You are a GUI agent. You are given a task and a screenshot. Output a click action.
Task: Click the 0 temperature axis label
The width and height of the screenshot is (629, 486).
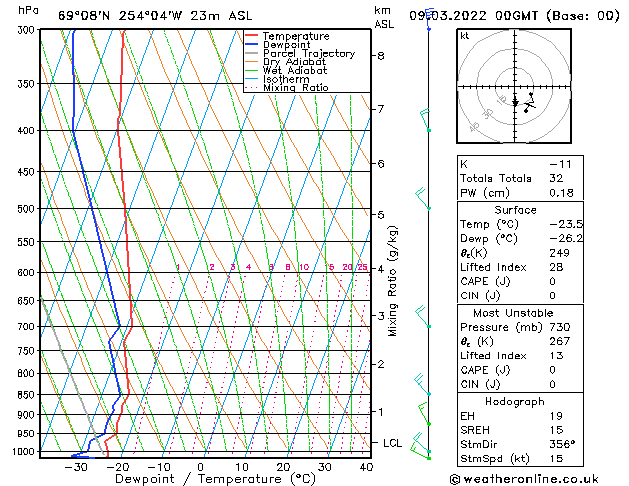coord(201,467)
